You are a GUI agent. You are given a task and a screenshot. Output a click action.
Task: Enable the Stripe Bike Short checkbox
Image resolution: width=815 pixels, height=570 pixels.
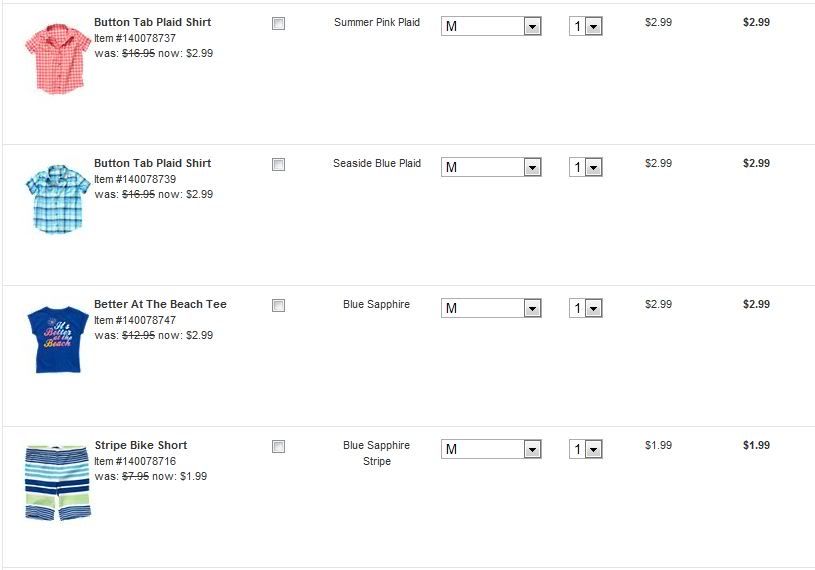pos(278,446)
